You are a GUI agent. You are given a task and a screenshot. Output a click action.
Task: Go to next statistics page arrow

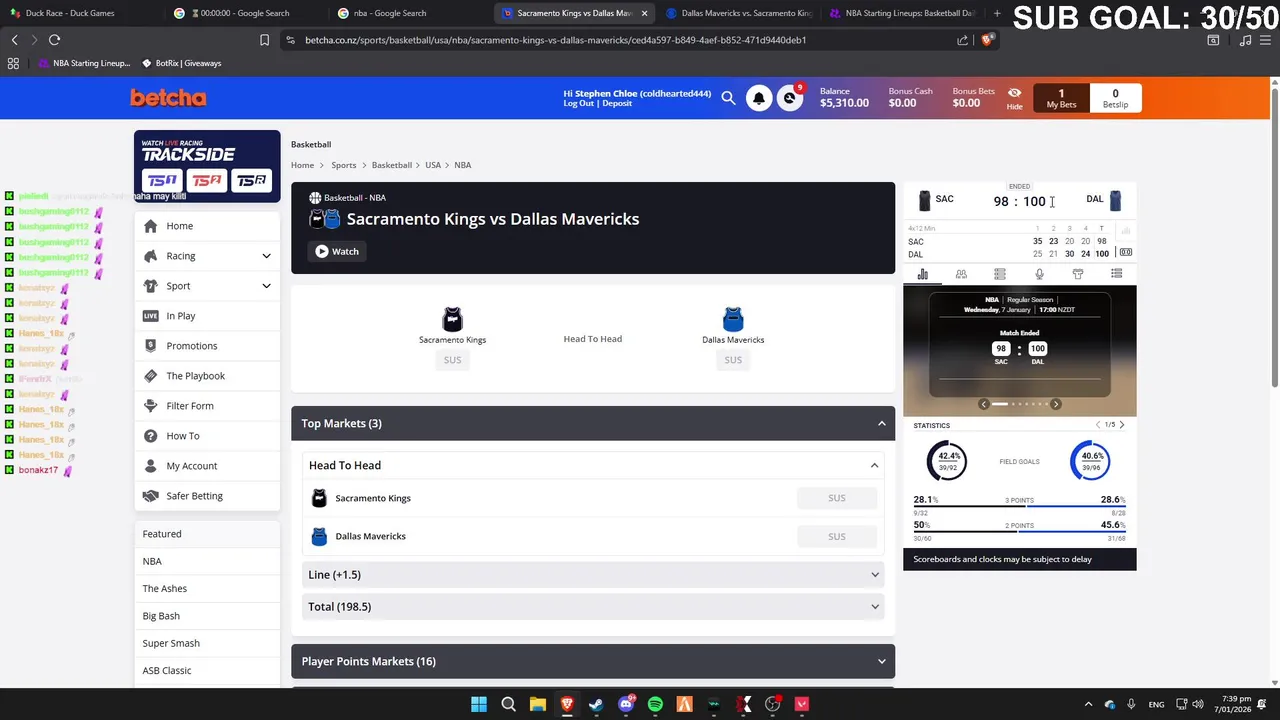click(1121, 425)
